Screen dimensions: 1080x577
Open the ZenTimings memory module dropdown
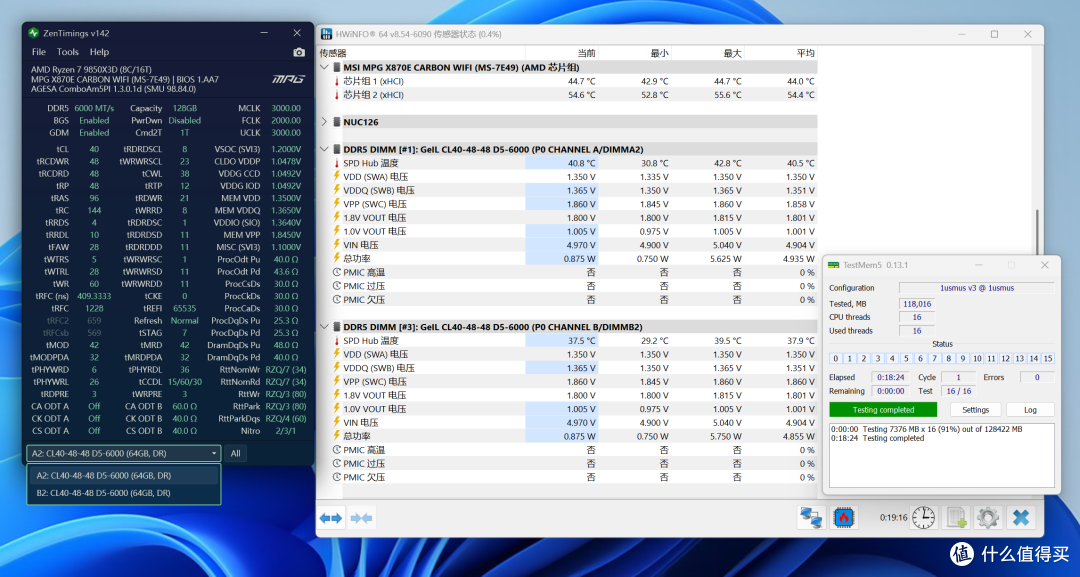pyautogui.click(x=124, y=453)
